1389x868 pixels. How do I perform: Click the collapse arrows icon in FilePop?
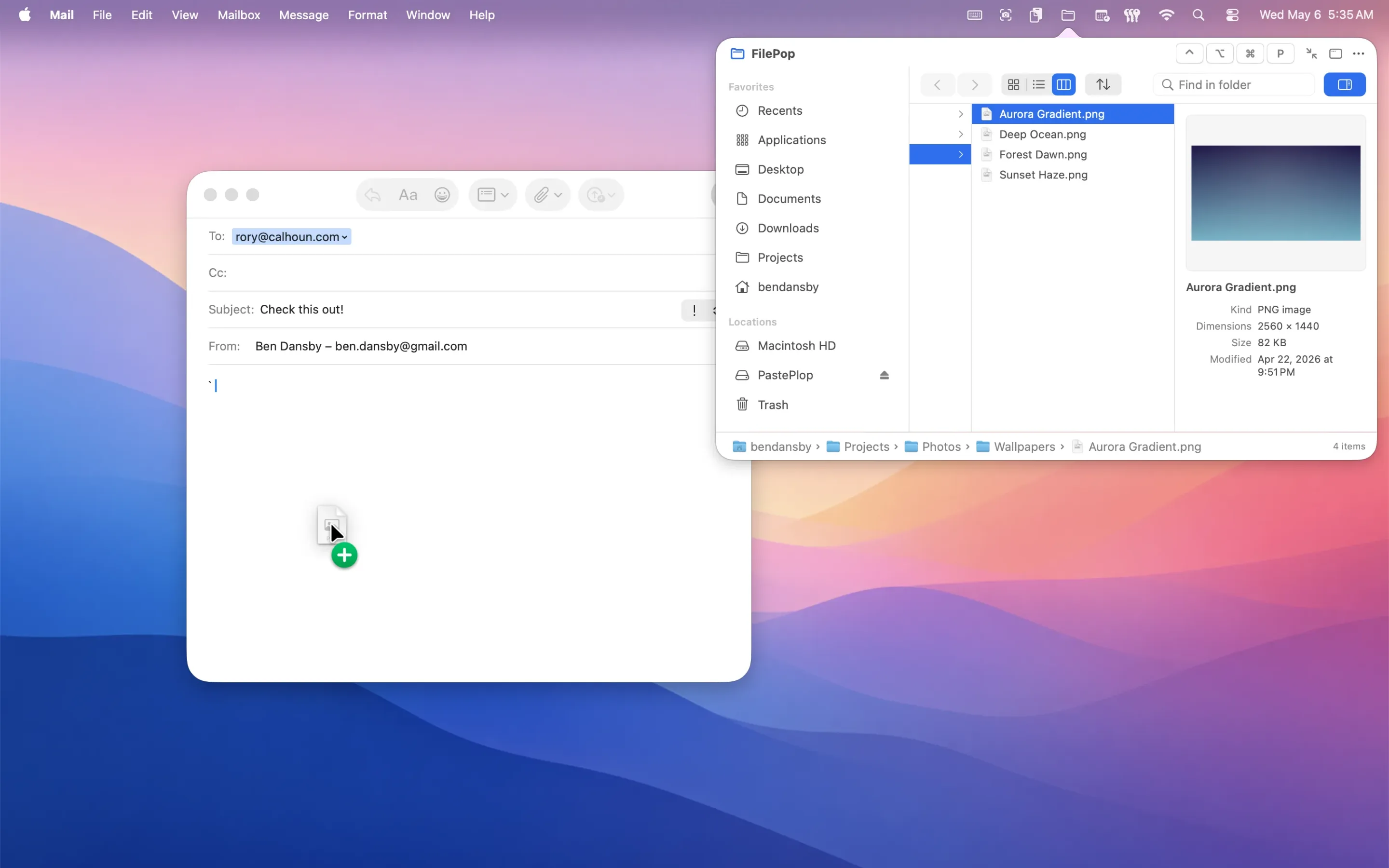pyautogui.click(x=1311, y=54)
